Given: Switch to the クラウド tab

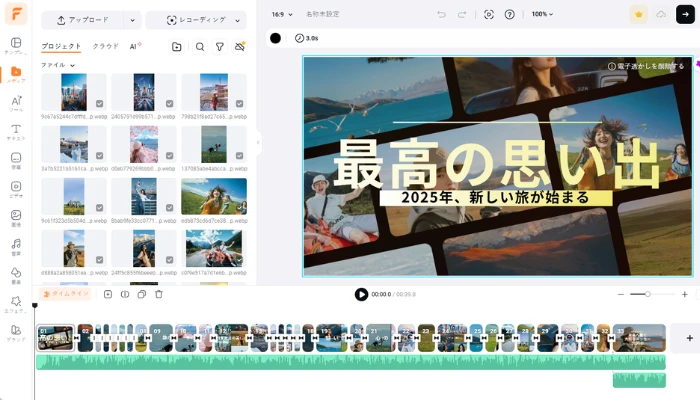Looking at the screenshot, I should point(106,46).
